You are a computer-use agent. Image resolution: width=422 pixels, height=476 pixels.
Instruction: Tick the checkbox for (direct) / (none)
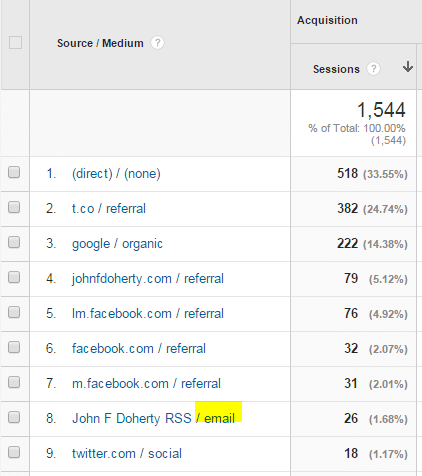tap(14, 173)
